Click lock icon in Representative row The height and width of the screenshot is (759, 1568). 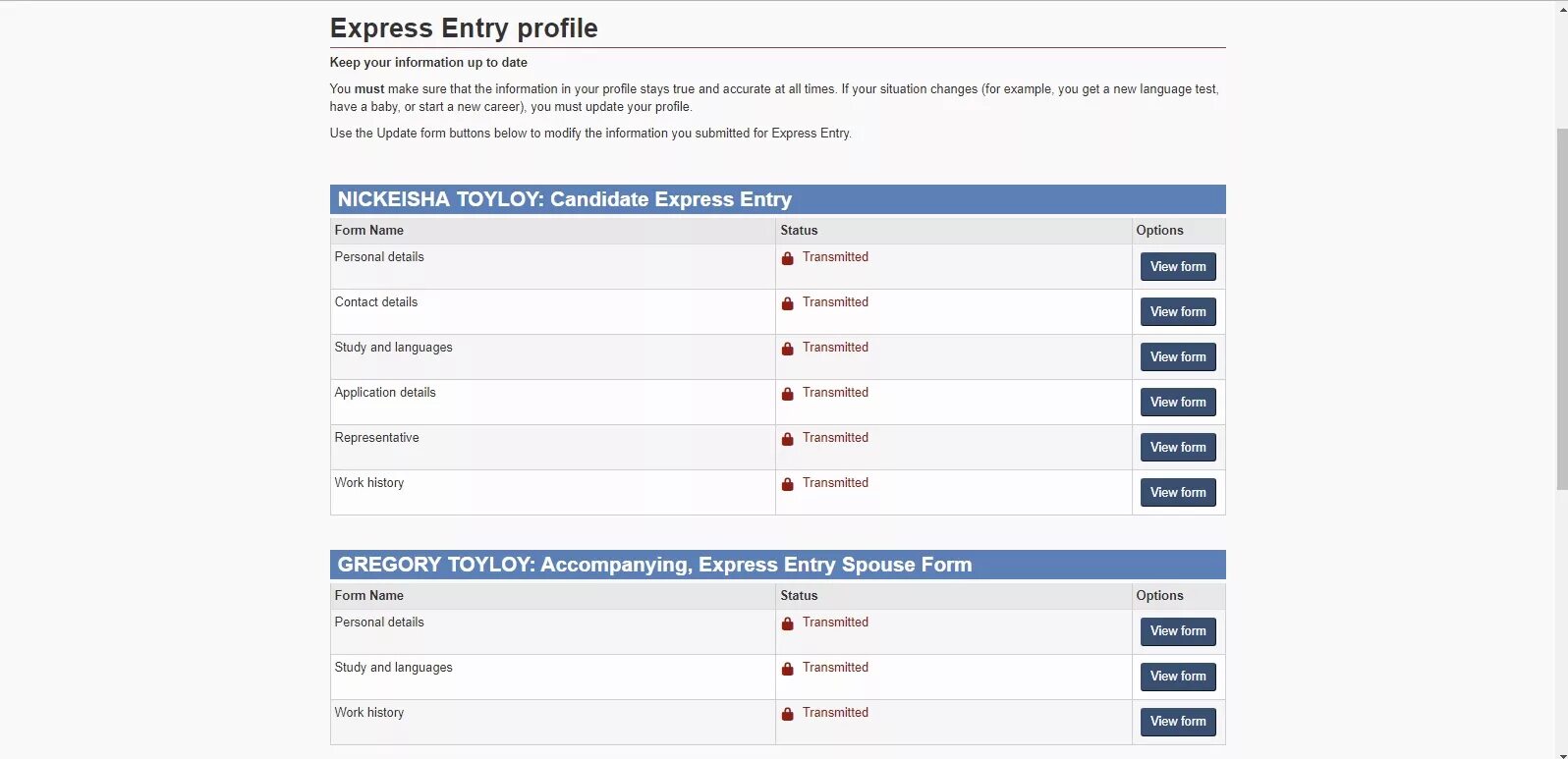coord(787,439)
